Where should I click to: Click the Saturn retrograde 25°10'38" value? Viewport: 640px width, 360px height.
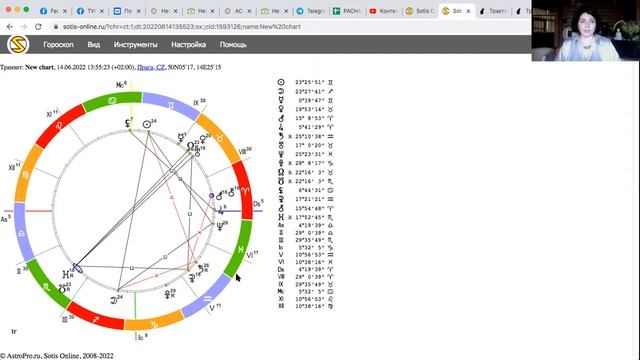click(310, 136)
